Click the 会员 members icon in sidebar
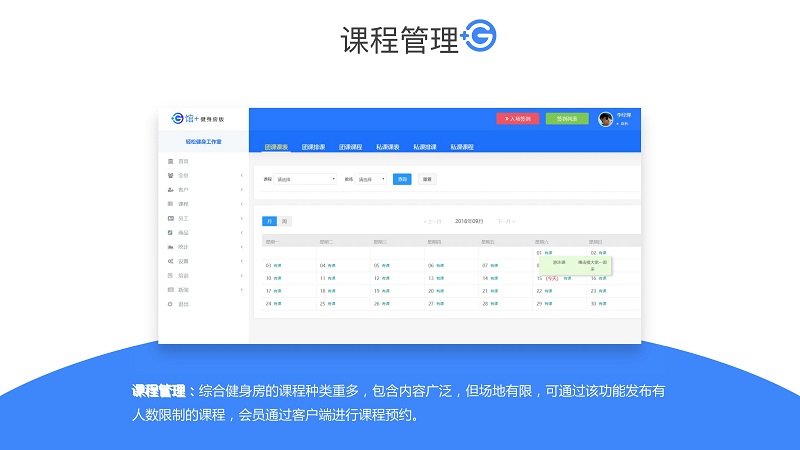Viewport: 800px width, 450px height. tap(170, 176)
